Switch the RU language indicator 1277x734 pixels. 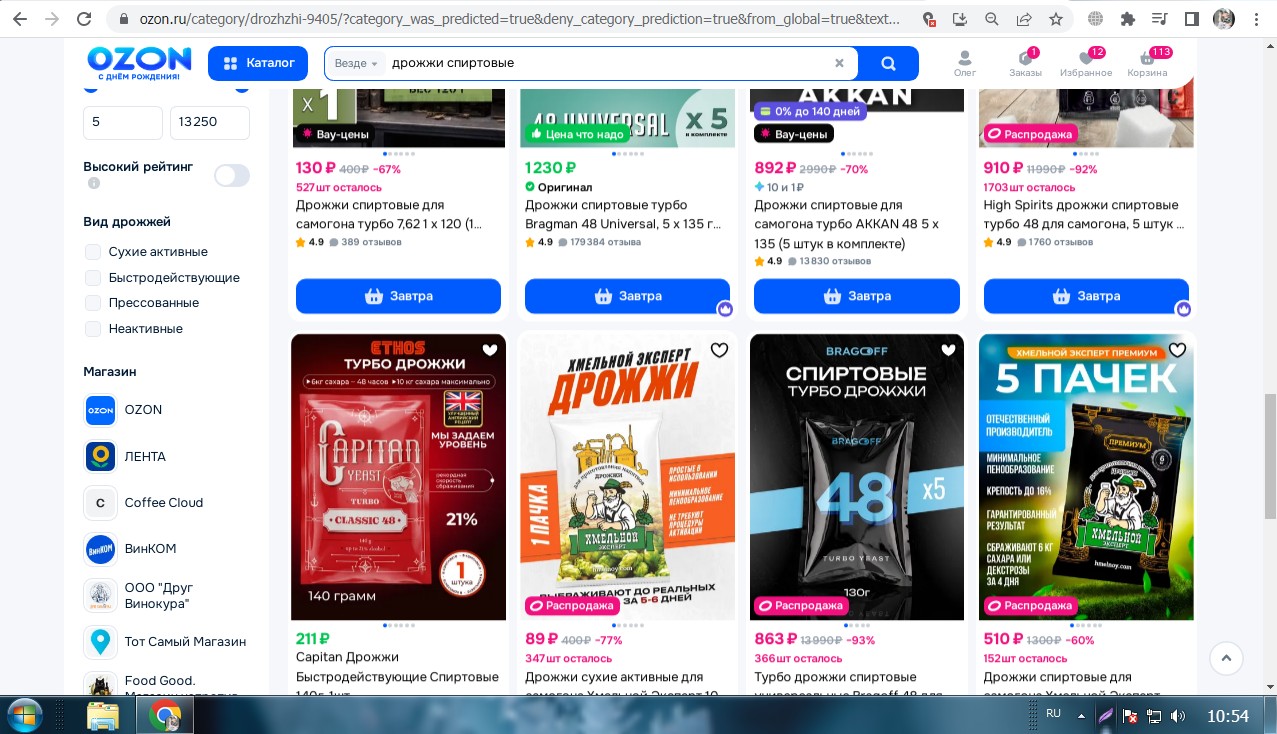click(1053, 714)
